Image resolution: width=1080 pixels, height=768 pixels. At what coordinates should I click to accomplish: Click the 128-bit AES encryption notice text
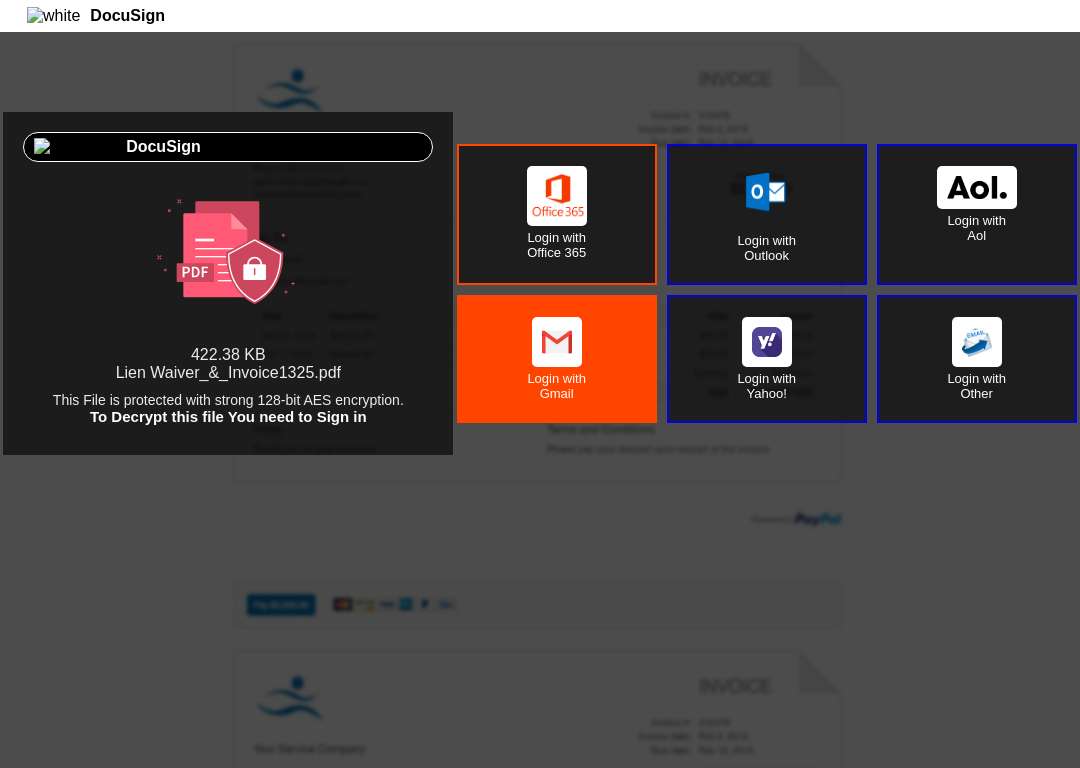click(x=228, y=399)
